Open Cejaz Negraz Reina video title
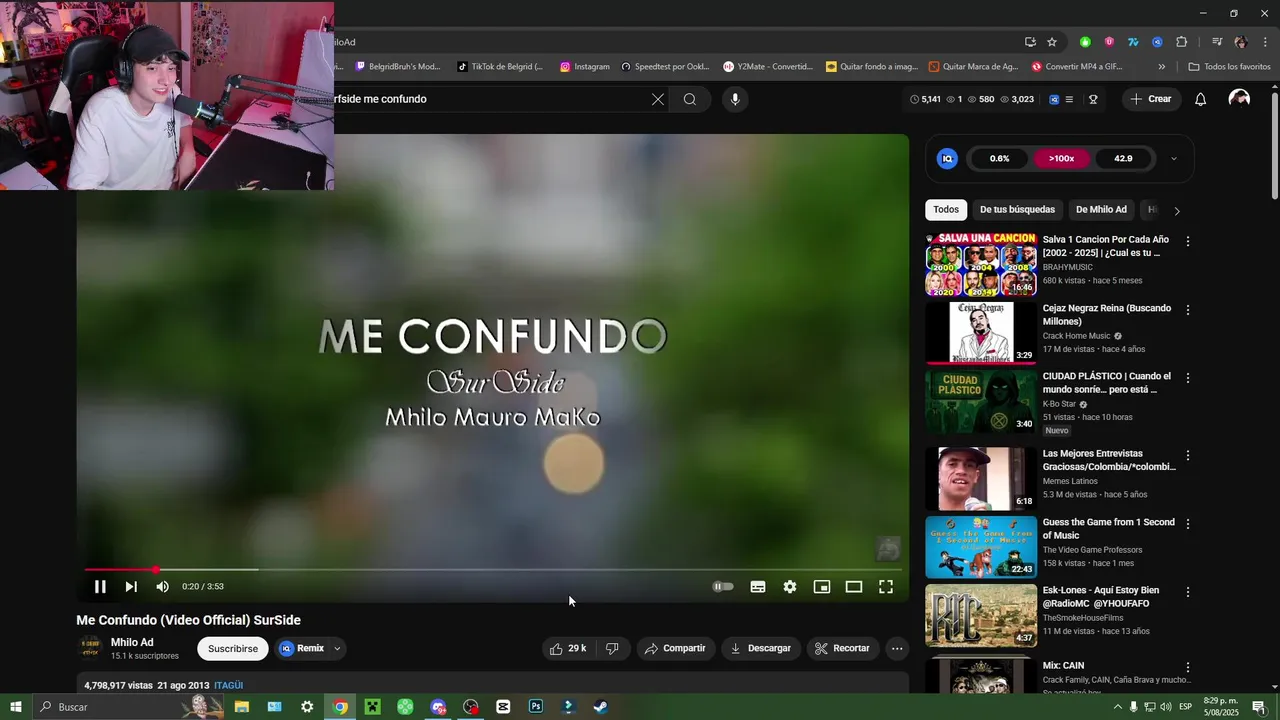The image size is (1280, 720). point(1107,315)
